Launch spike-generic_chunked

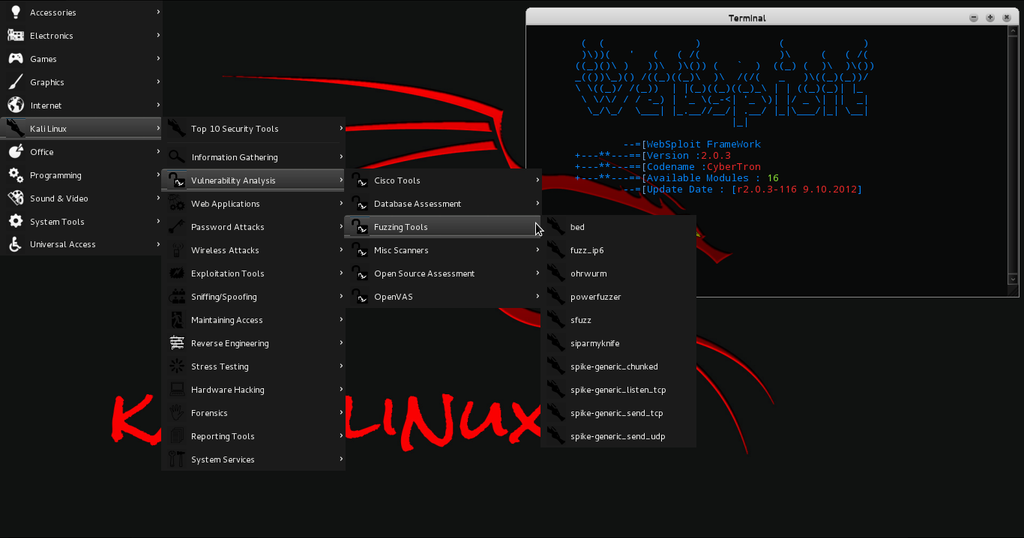618,366
